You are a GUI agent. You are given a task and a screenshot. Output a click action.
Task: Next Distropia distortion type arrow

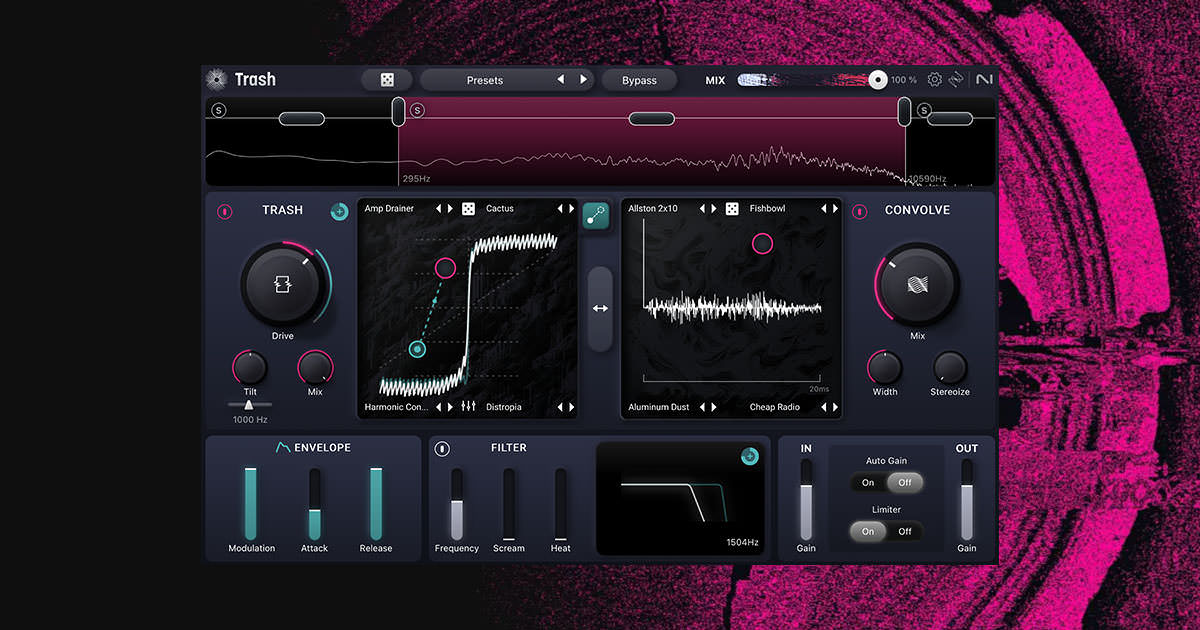pyautogui.click(x=571, y=407)
